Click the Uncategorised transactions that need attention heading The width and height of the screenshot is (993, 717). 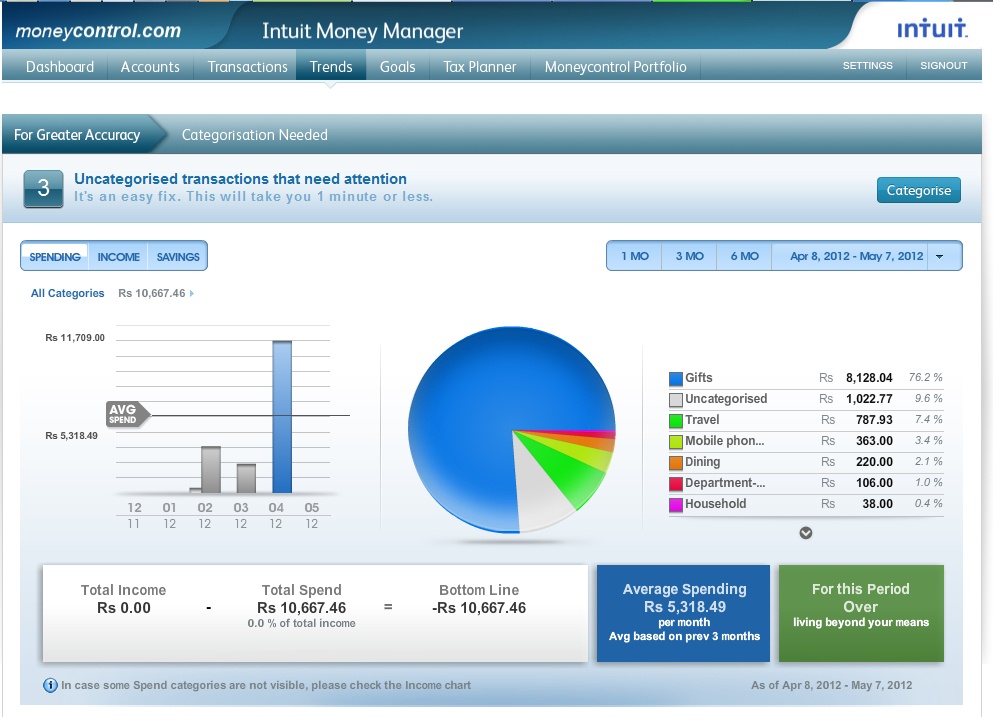(241, 179)
